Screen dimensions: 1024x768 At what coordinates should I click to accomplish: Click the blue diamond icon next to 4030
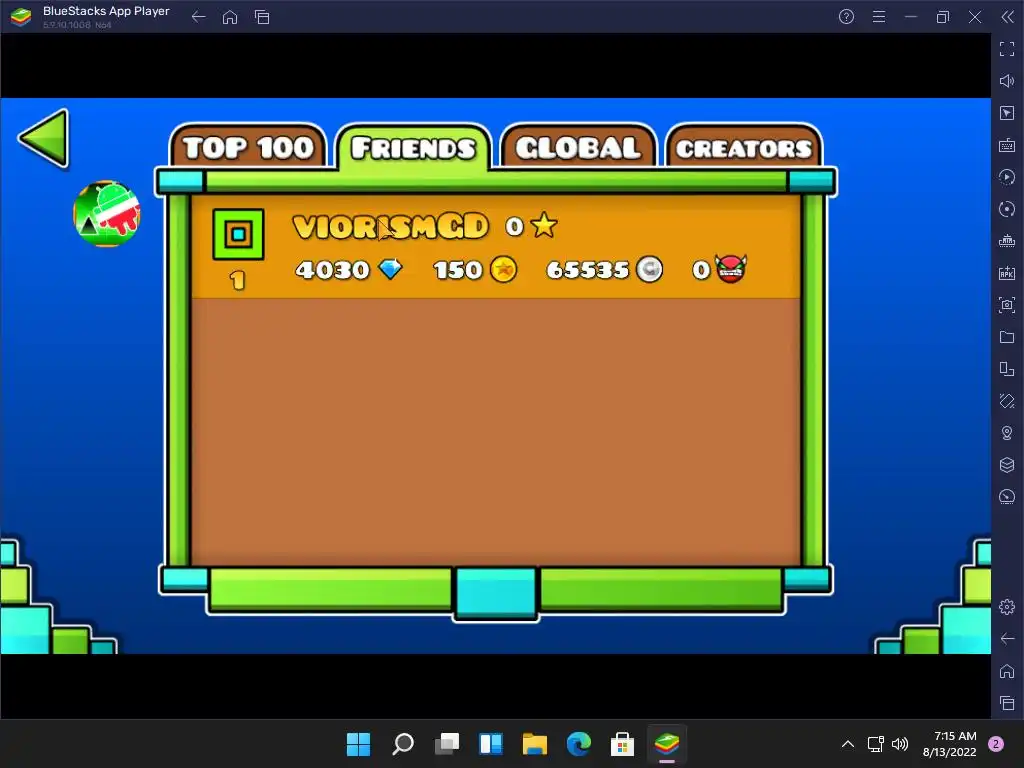click(x=391, y=268)
